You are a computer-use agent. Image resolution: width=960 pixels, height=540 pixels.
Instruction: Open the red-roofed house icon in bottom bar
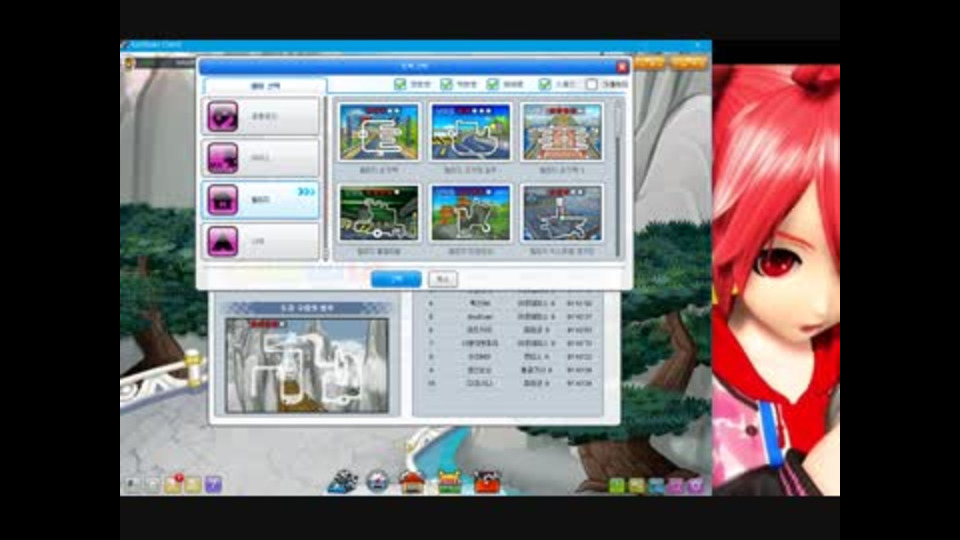(x=413, y=482)
